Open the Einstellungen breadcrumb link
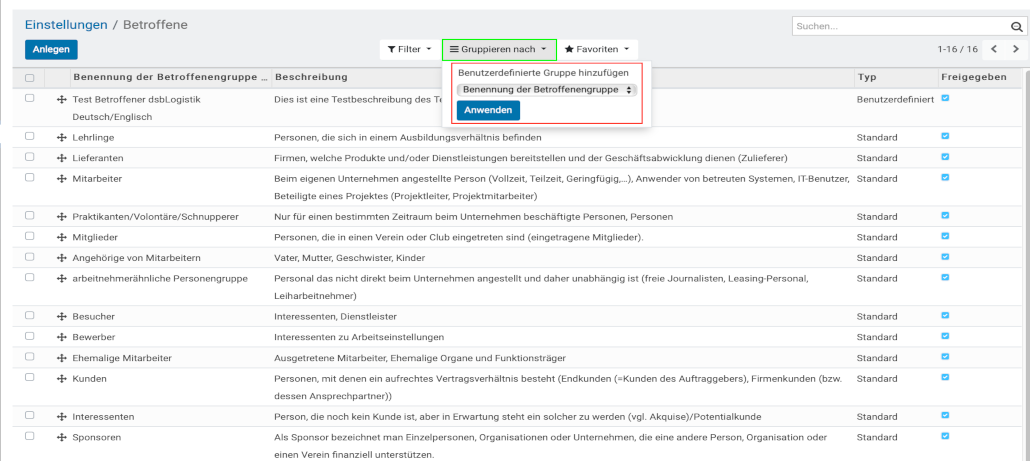The image size is (1030, 461). click(x=66, y=24)
